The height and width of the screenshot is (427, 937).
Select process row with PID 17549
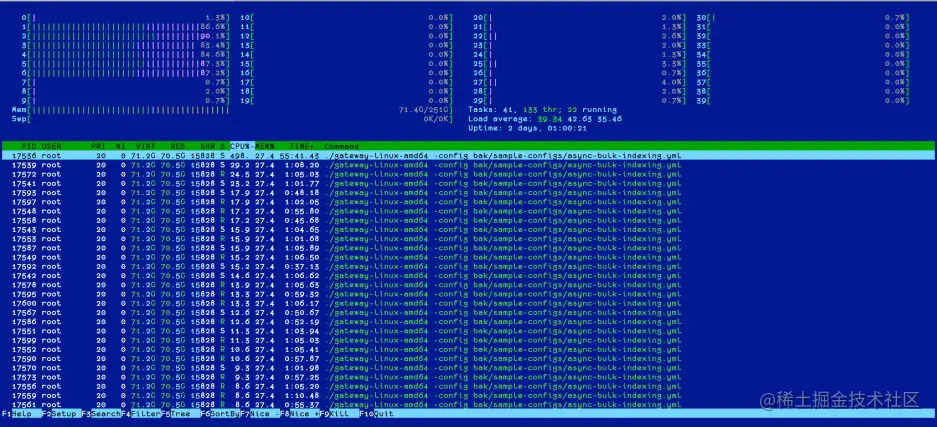pyautogui.click(x=468, y=257)
